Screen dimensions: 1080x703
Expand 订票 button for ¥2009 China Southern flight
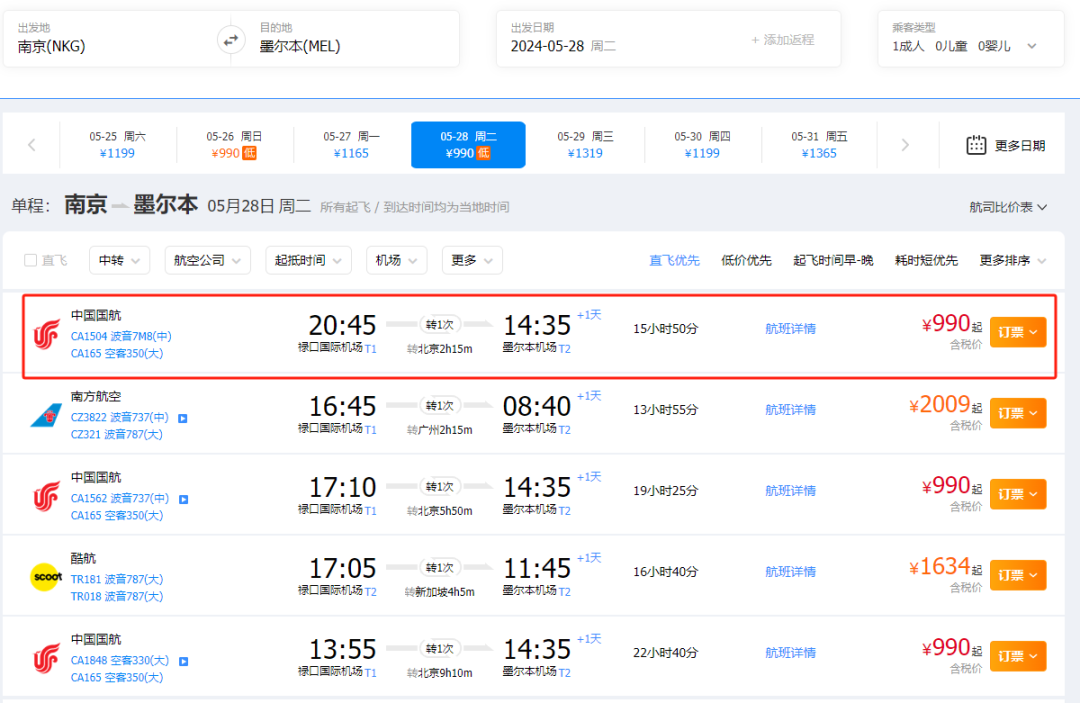pyautogui.click(x=1018, y=413)
